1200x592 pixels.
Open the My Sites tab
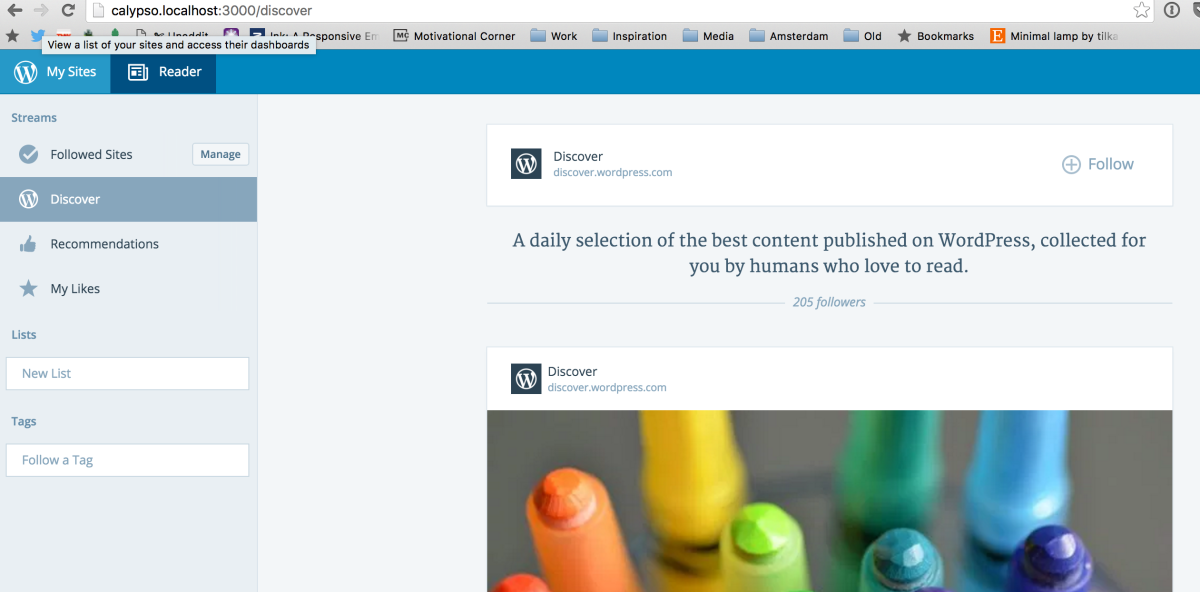coord(55,72)
